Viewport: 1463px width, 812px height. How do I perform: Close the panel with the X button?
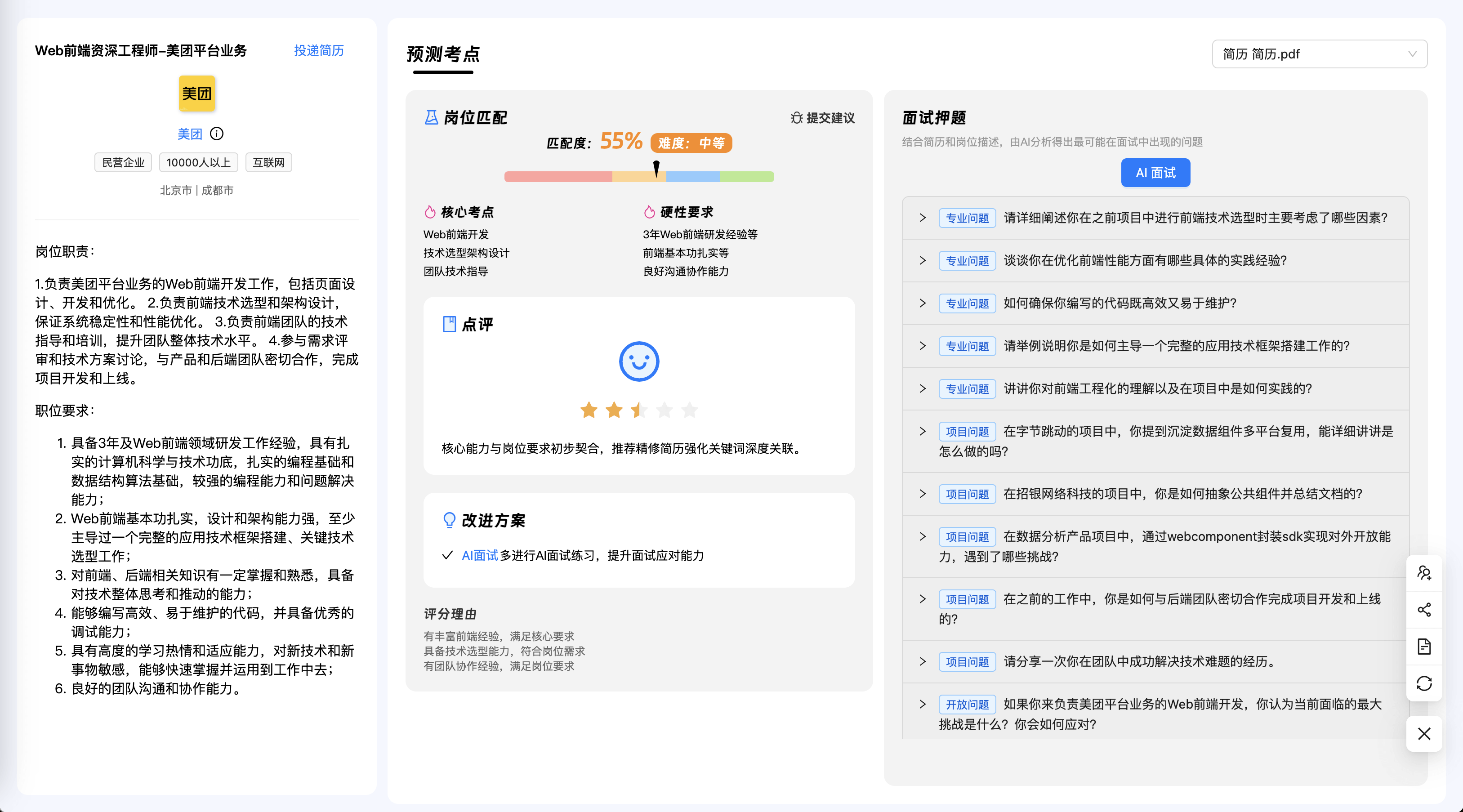1424,734
